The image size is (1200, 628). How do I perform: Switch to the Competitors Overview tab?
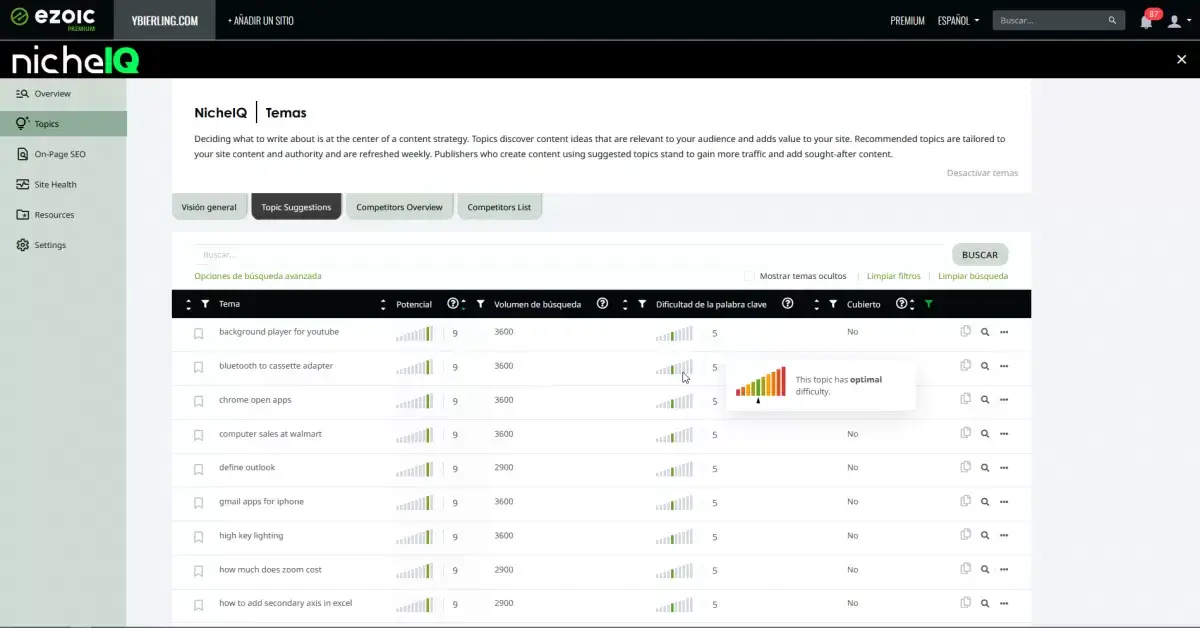coord(399,207)
